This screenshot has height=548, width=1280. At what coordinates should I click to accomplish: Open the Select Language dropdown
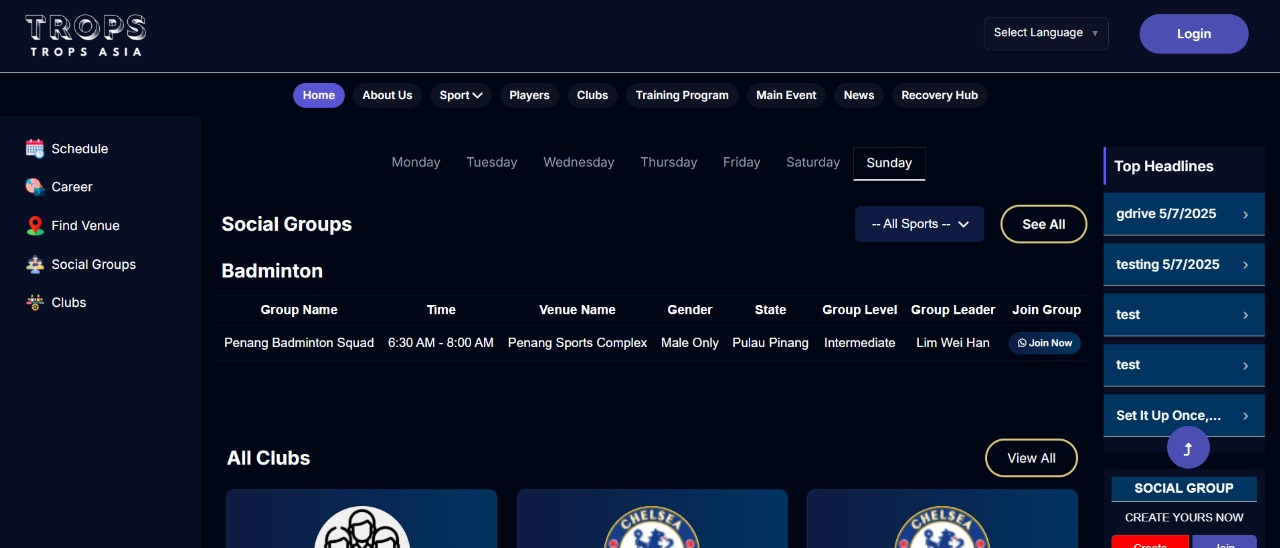[1045, 33]
